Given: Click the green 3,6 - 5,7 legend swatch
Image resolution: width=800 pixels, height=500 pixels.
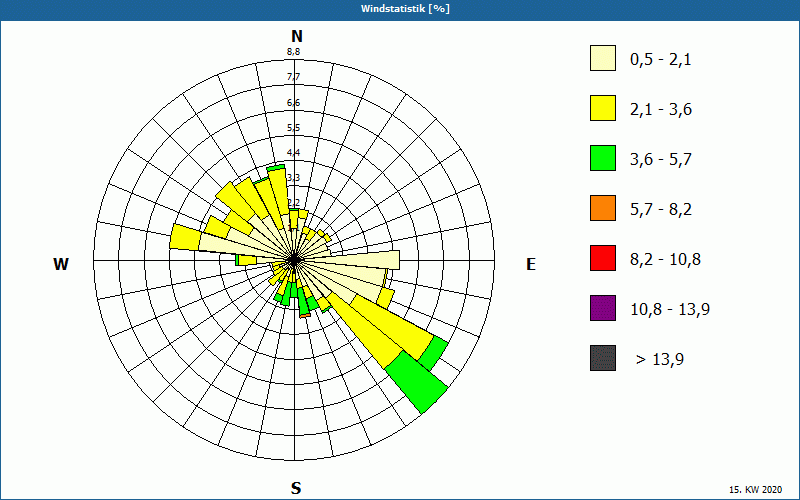Looking at the screenshot, I should pyautogui.click(x=603, y=158).
